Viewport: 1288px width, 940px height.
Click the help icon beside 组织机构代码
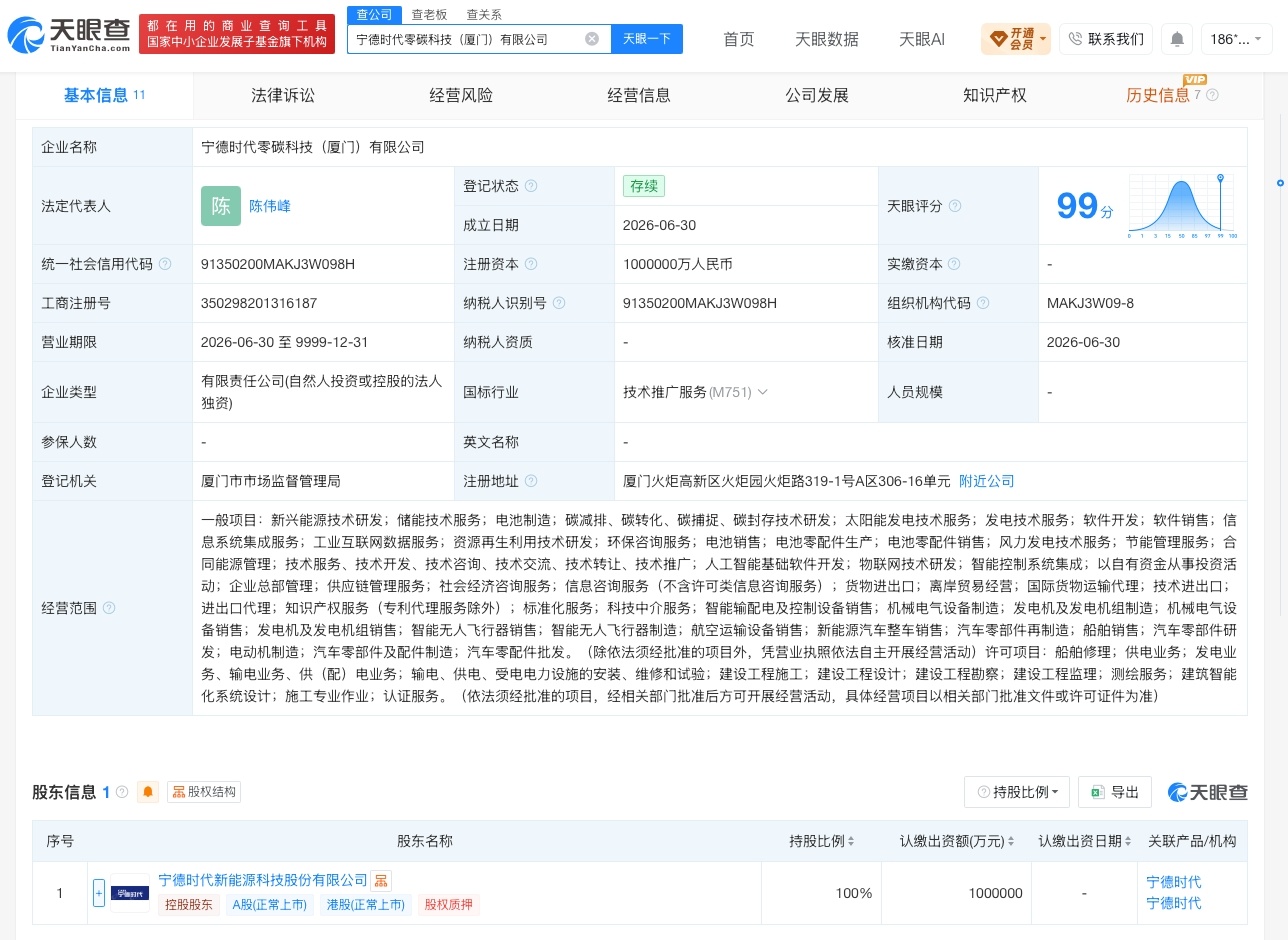(983, 303)
